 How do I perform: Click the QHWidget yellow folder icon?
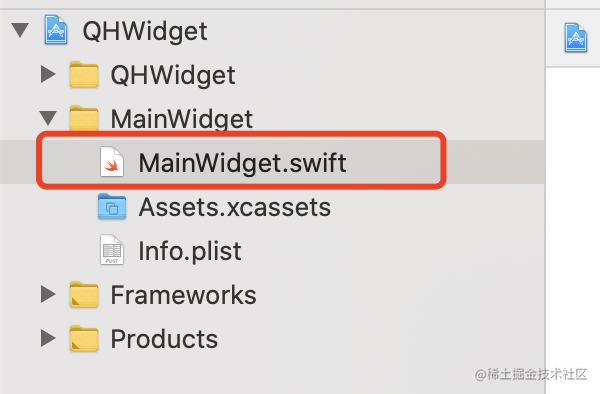[x=84, y=74]
